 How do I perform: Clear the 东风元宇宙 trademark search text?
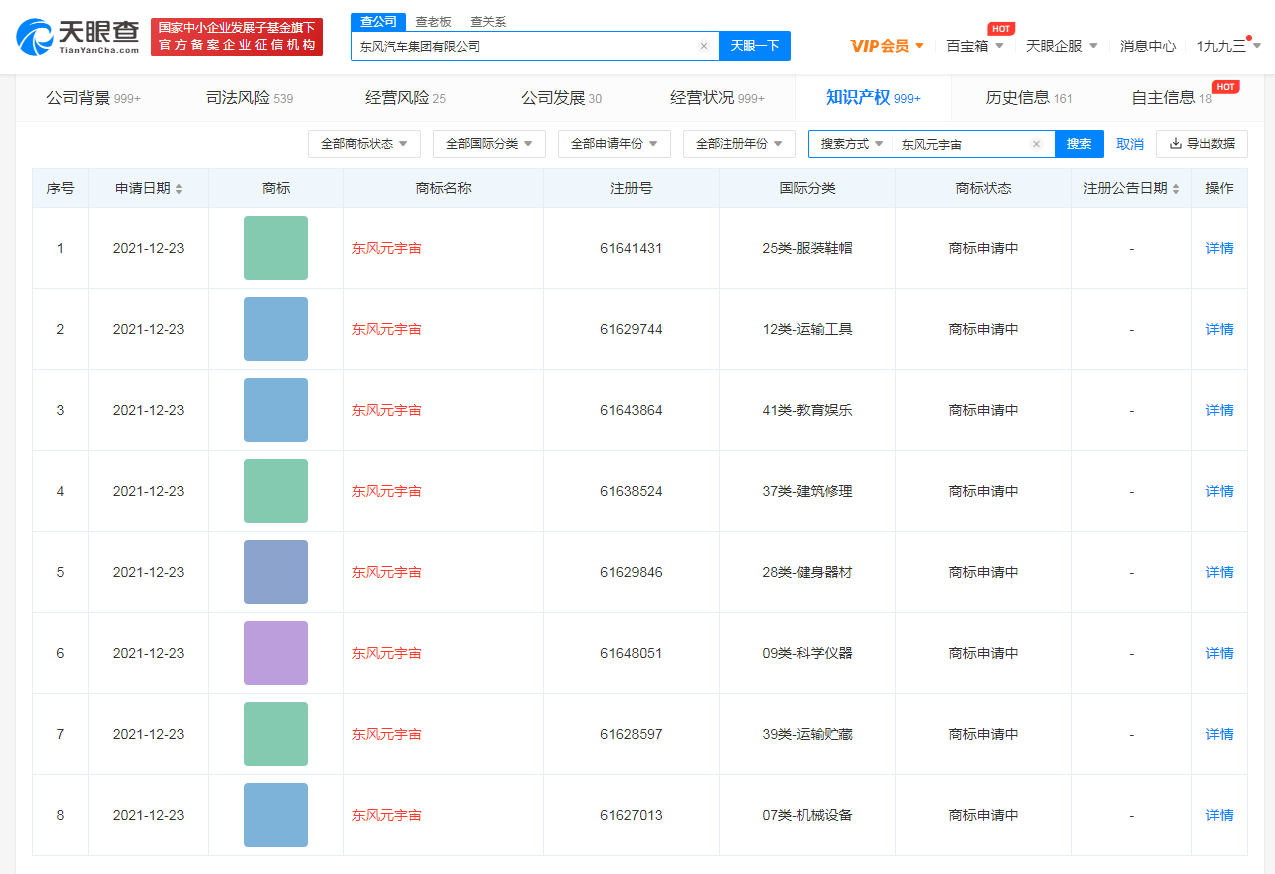tap(1036, 144)
